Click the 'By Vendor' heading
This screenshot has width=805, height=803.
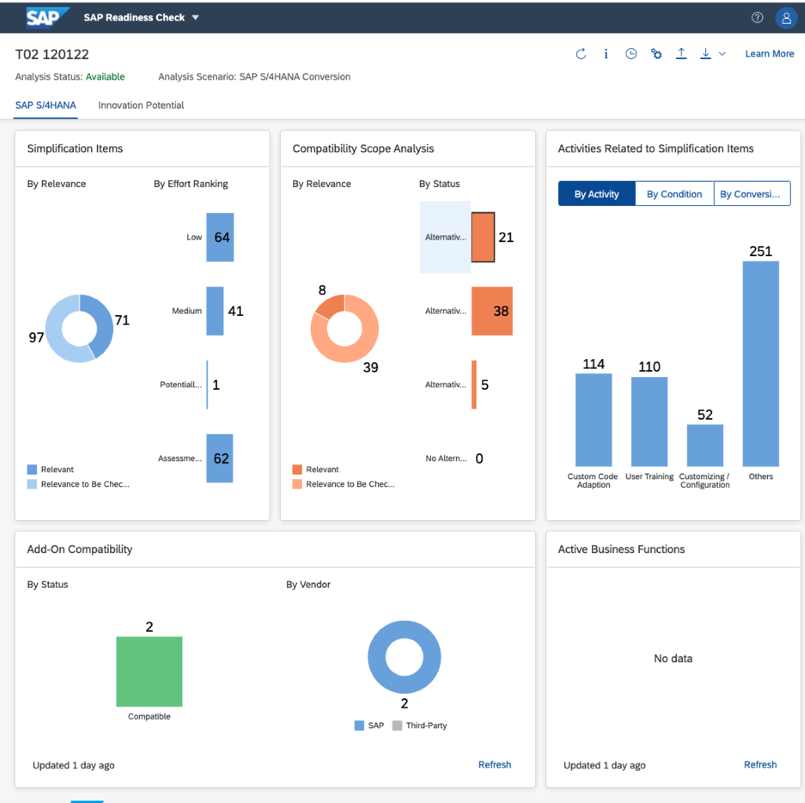point(308,584)
